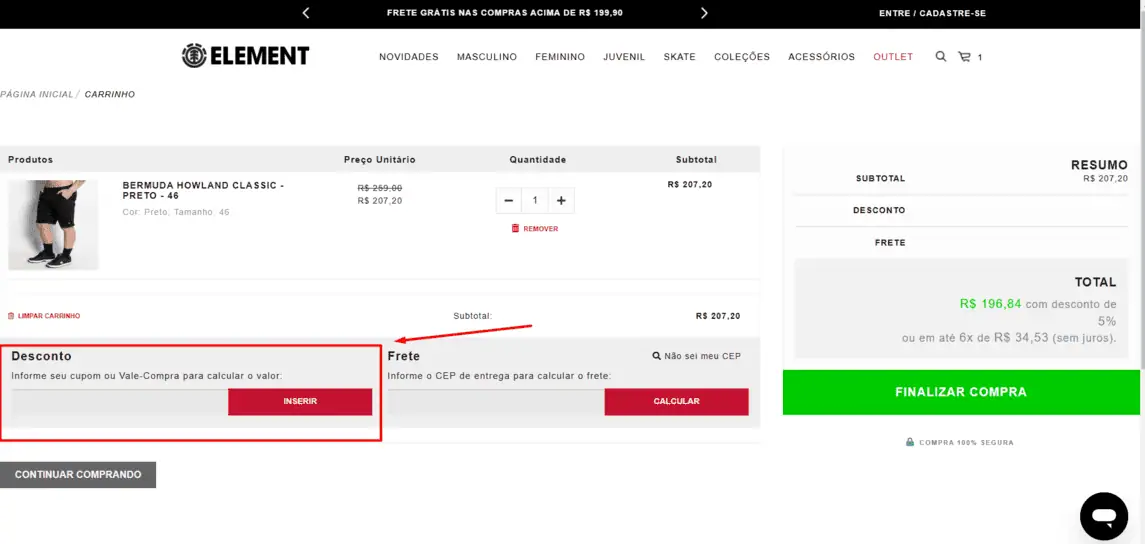Click the Frete Grátis banner text
Image resolution: width=1145 pixels, height=544 pixels.
(x=505, y=13)
